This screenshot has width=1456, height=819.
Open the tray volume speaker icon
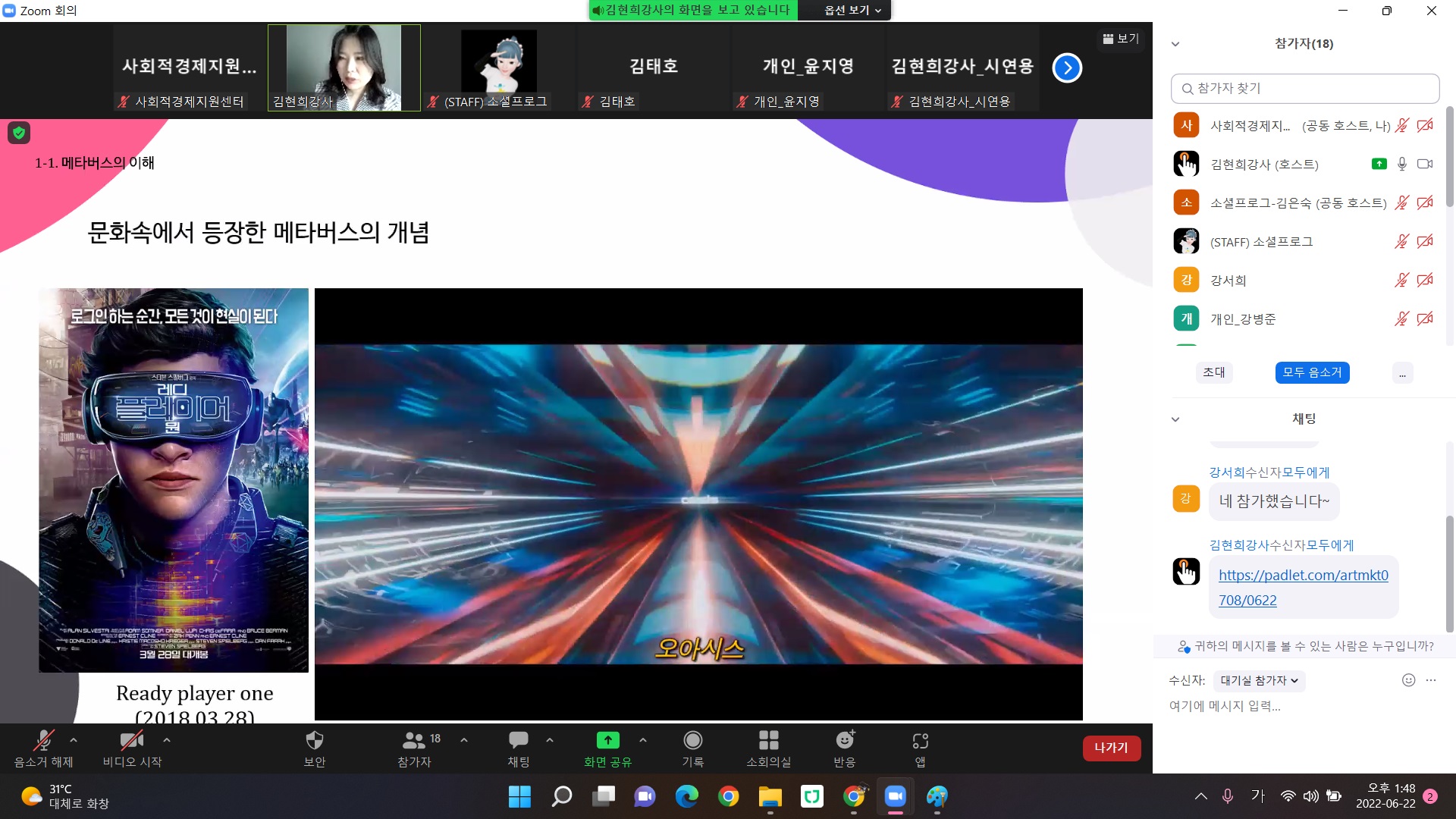1310,796
